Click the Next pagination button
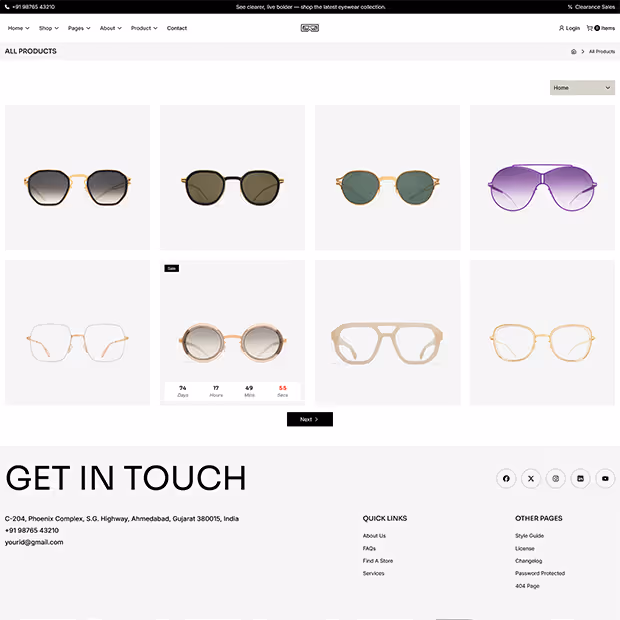The width and height of the screenshot is (620, 620). [x=310, y=419]
